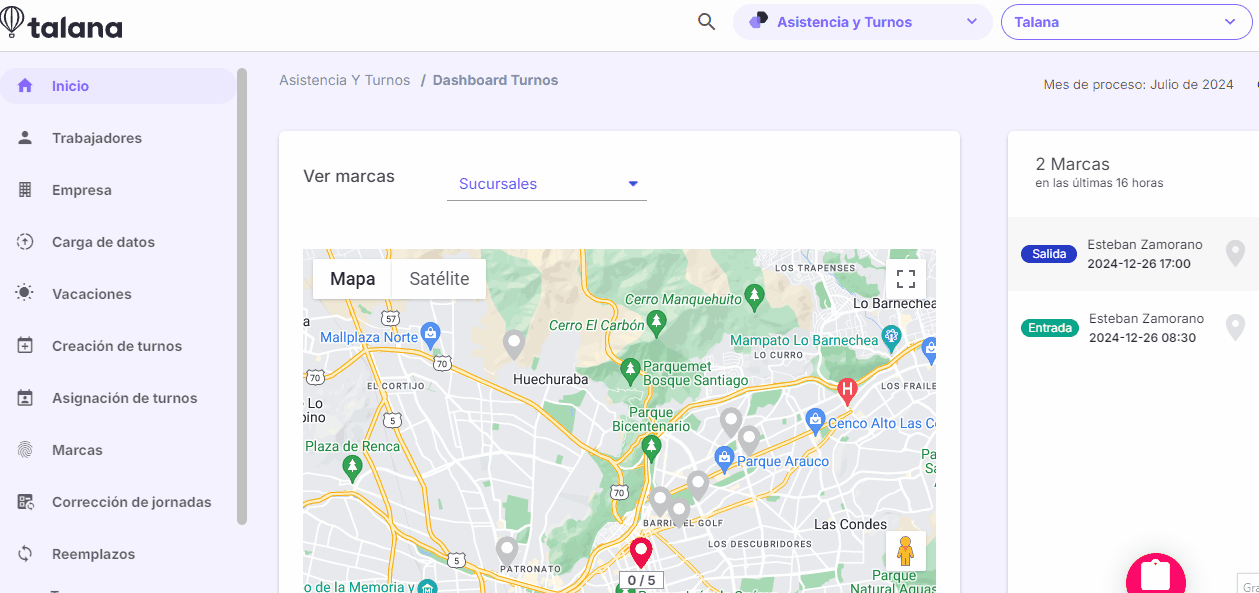Select the Vacaciones sun icon
This screenshot has height=593, width=1259.
(25, 294)
